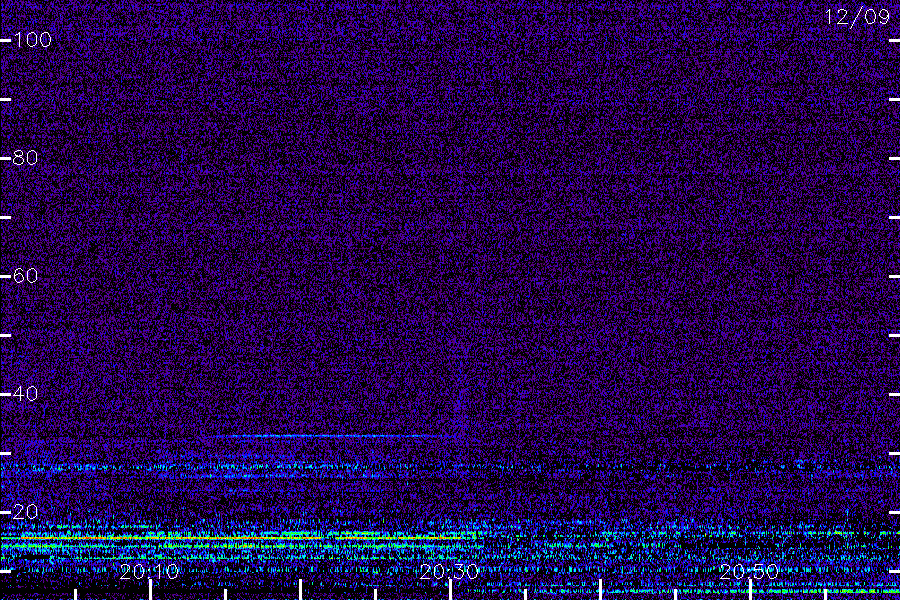Image resolution: width=900 pixels, height=600 pixels.
Task: Click the 20 frequency axis label
Action: pos(25,512)
